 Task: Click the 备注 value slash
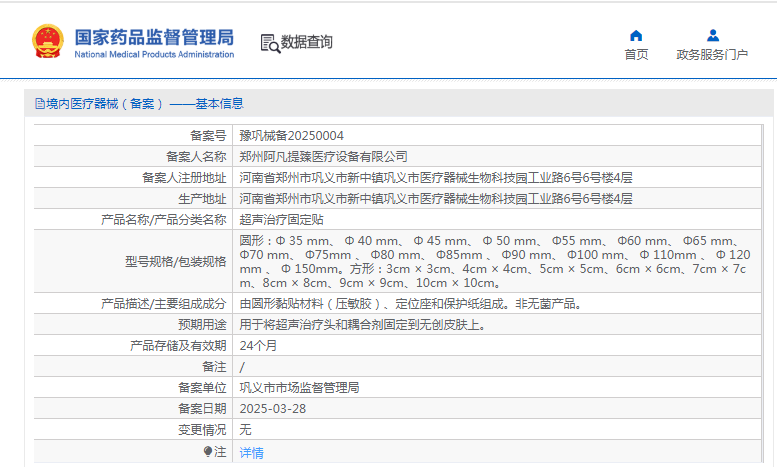242,367
